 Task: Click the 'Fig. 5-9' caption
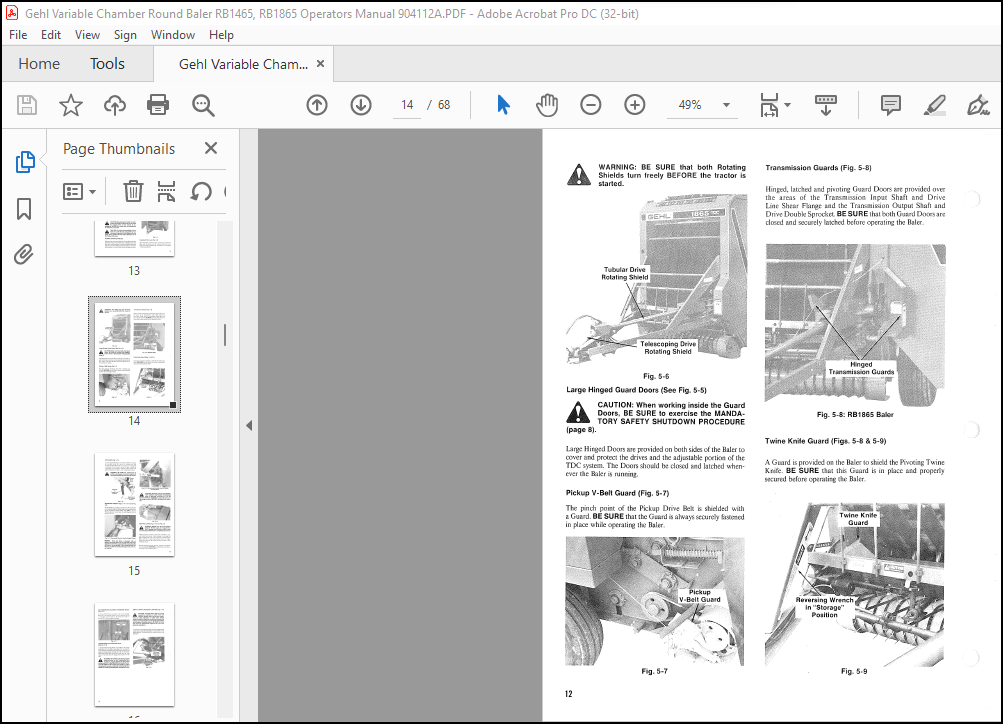pos(854,671)
